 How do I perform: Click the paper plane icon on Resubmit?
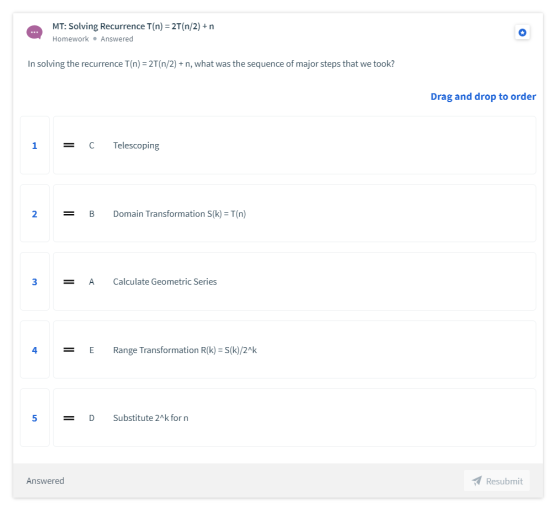coord(477,481)
